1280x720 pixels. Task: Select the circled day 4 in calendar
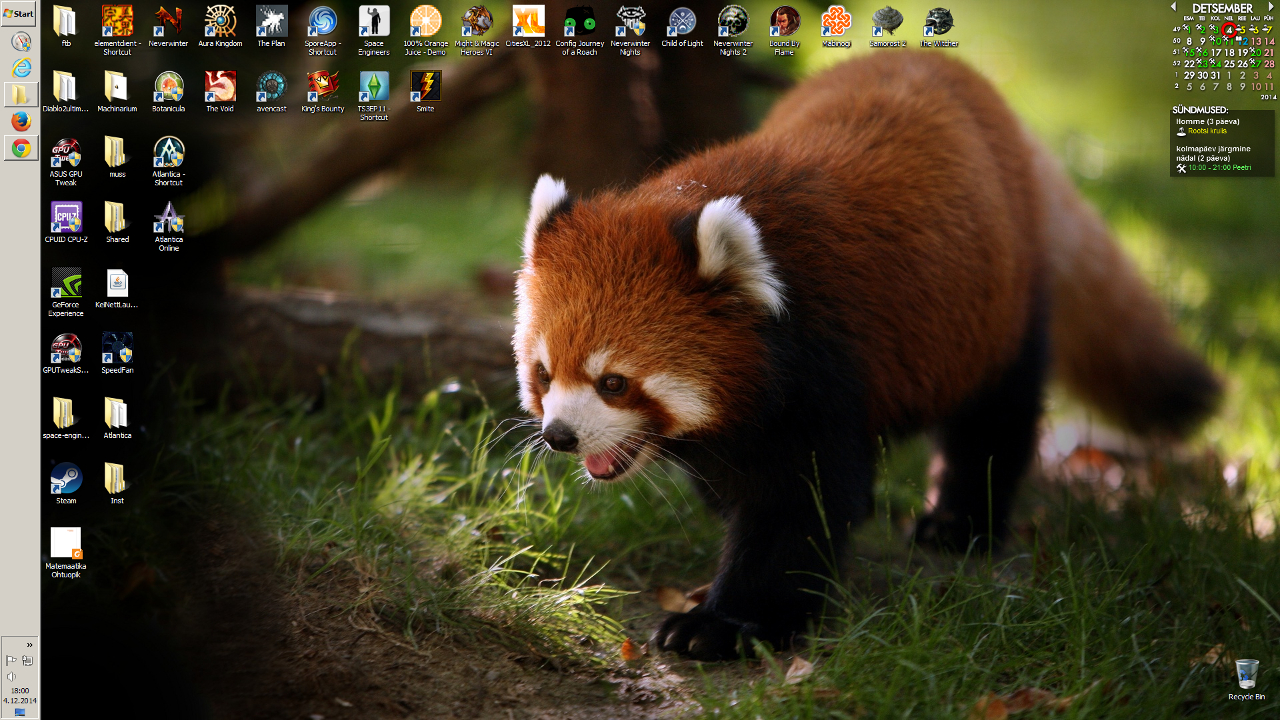tap(1229, 29)
